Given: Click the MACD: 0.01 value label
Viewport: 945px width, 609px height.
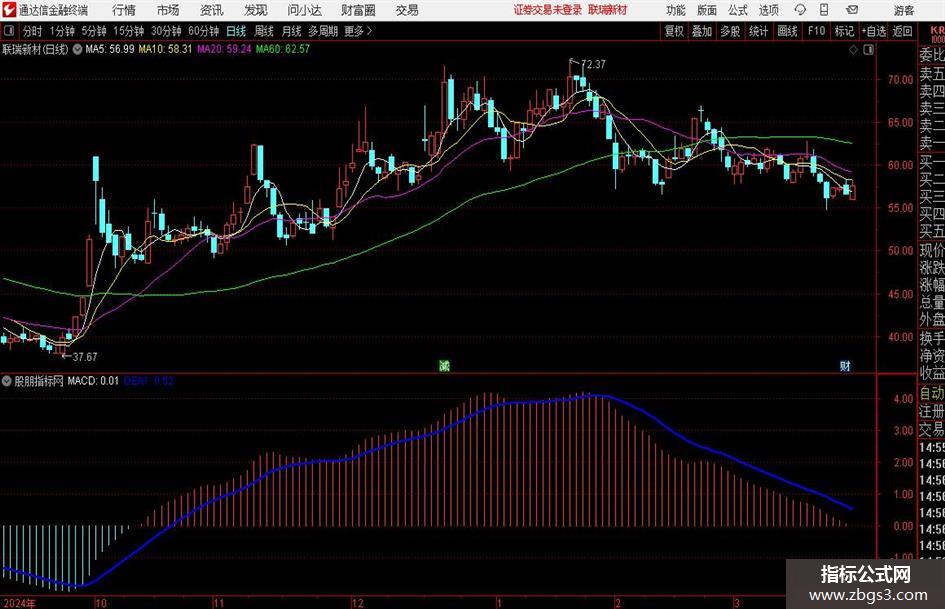Looking at the screenshot, I should click(x=93, y=381).
